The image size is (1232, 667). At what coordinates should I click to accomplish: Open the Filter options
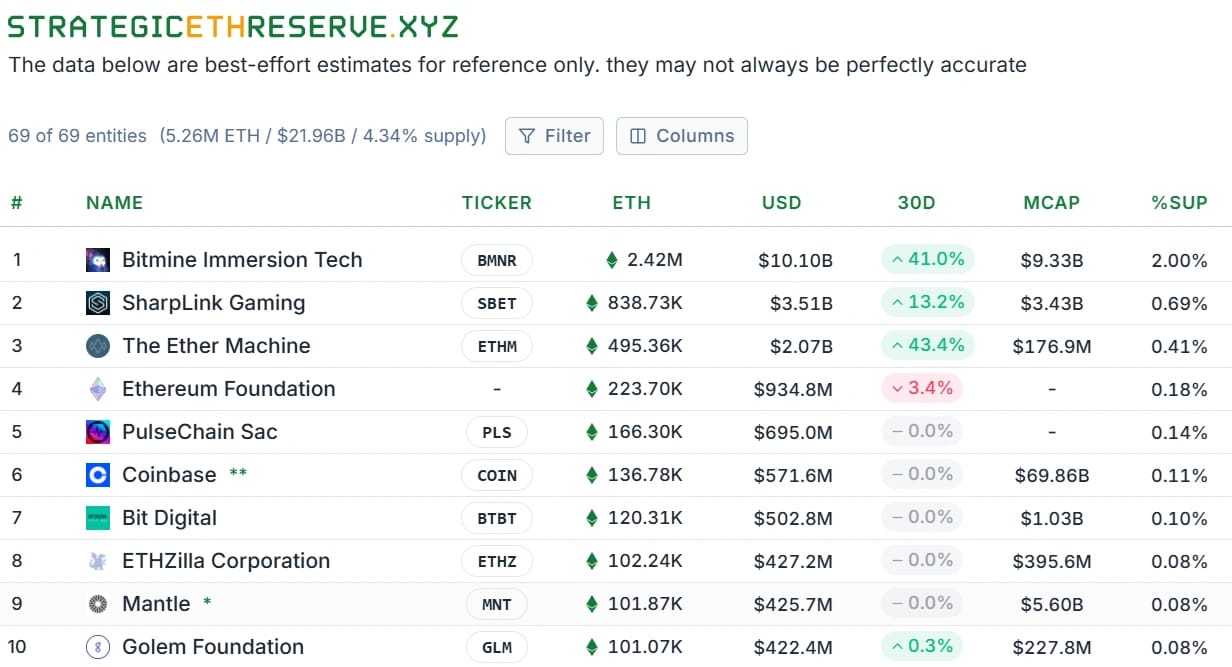click(554, 136)
